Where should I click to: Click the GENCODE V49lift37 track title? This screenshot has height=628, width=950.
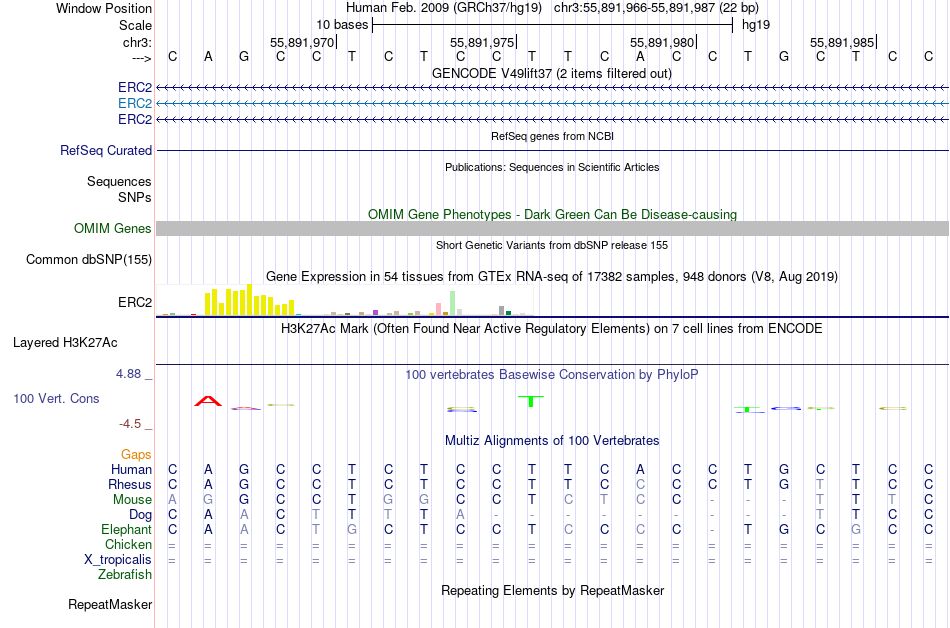click(552, 74)
